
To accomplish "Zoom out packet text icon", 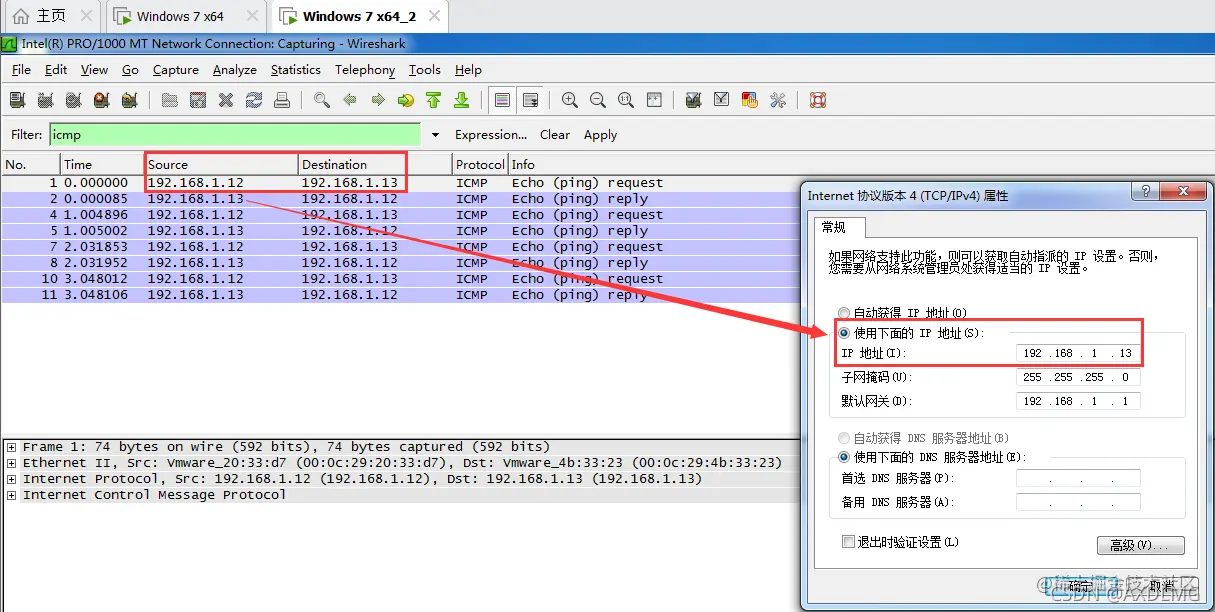I will pos(598,100).
